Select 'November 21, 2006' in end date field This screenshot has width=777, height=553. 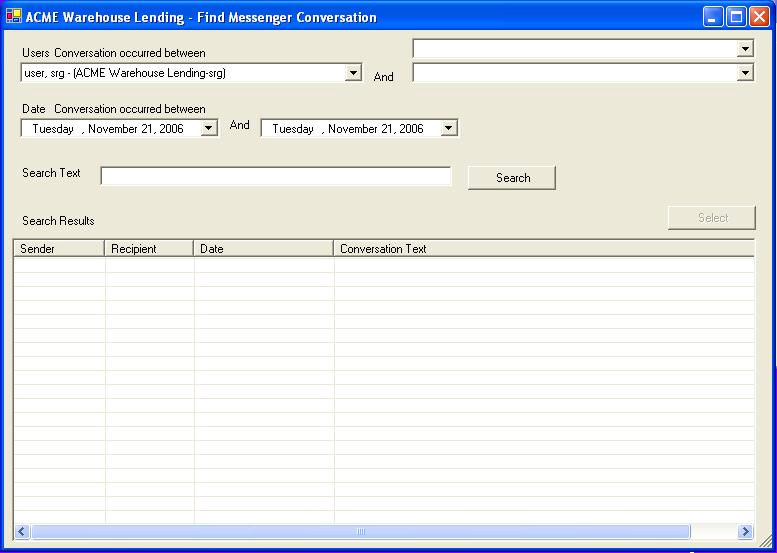(376, 129)
